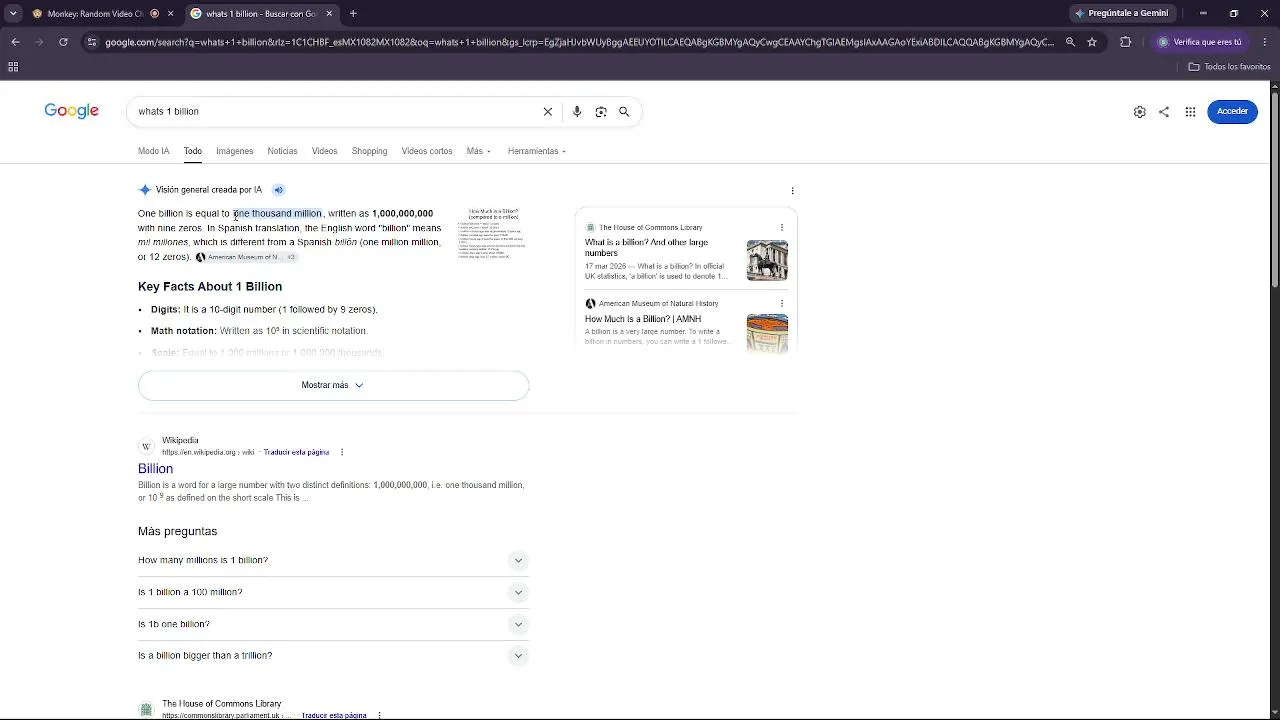Open 'How Much Is a Billion? | AMNH' link
Viewport: 1280px width, 720px height.
643,319
